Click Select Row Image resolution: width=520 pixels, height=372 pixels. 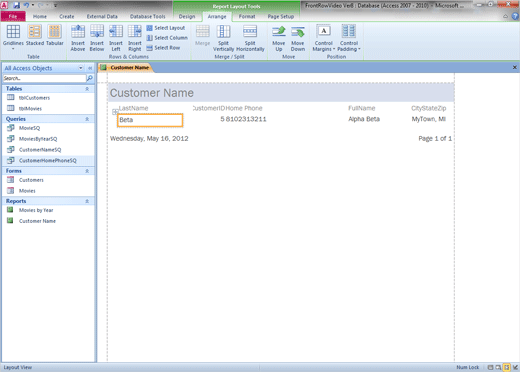(163, 48)
